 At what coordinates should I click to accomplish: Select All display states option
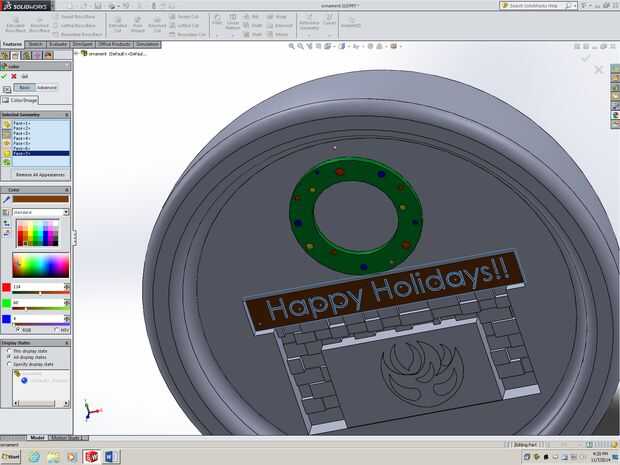9,357
